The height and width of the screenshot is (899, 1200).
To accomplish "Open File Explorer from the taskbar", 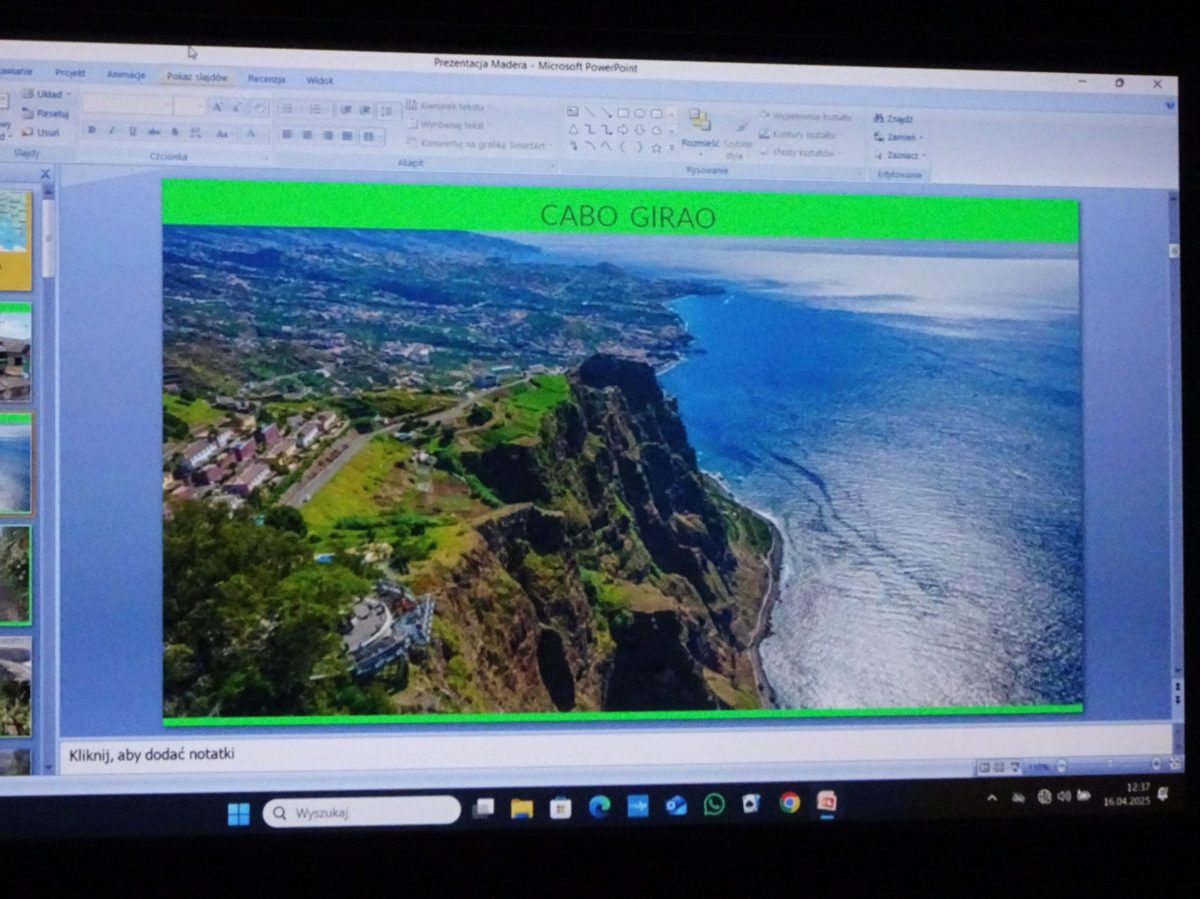I will click(x=521, y=807).
